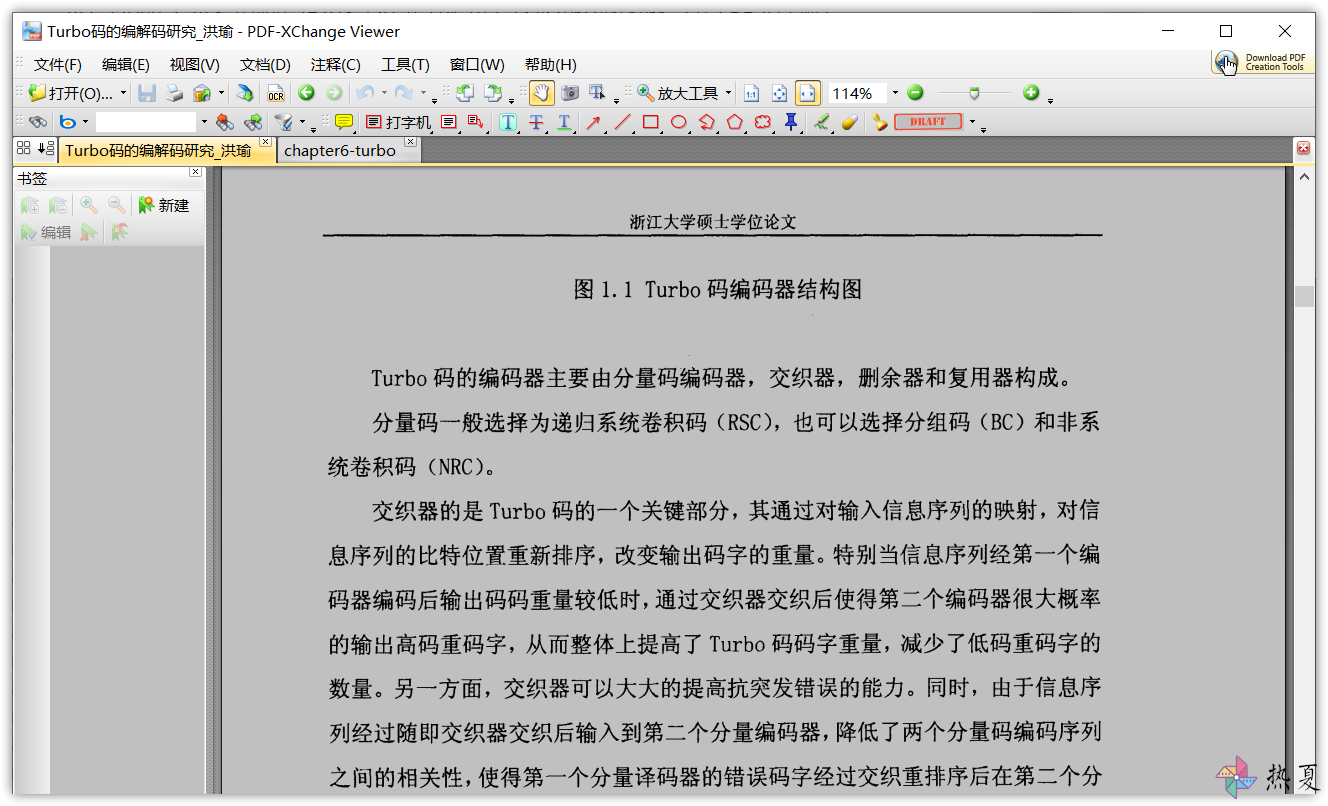
Task: Go to previous view with green back arrow
Action: (x=306, y=93)
